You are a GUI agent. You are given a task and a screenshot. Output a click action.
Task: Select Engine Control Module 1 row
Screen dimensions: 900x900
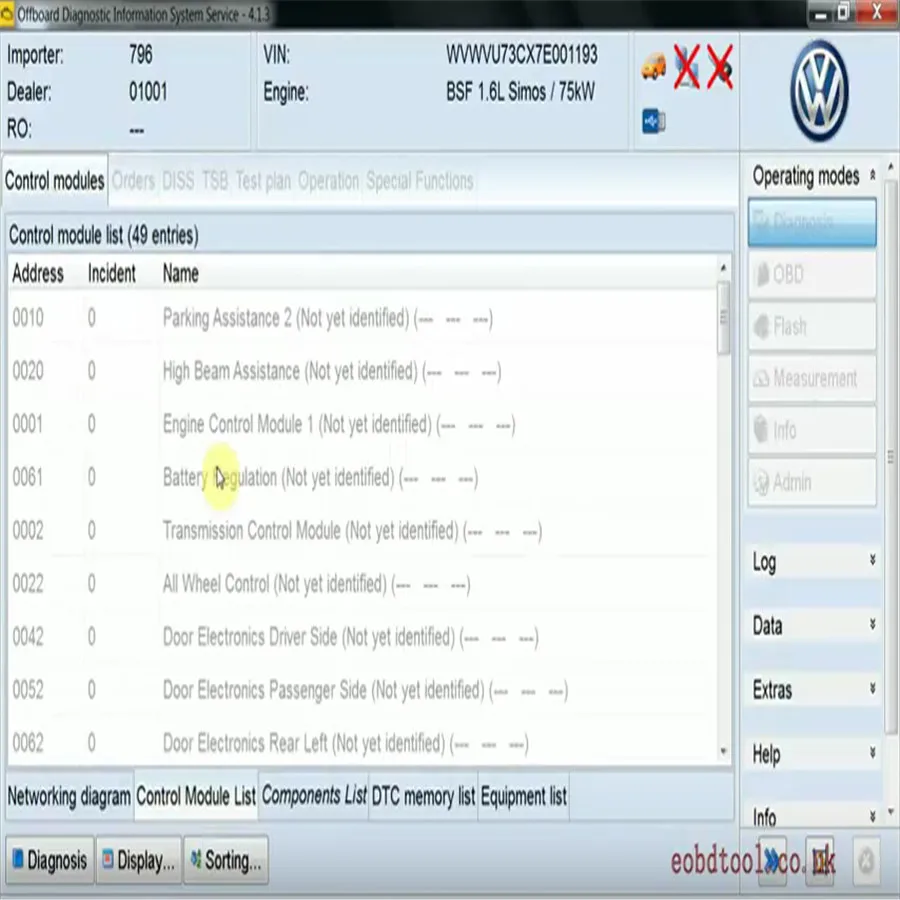pos(362,424)
